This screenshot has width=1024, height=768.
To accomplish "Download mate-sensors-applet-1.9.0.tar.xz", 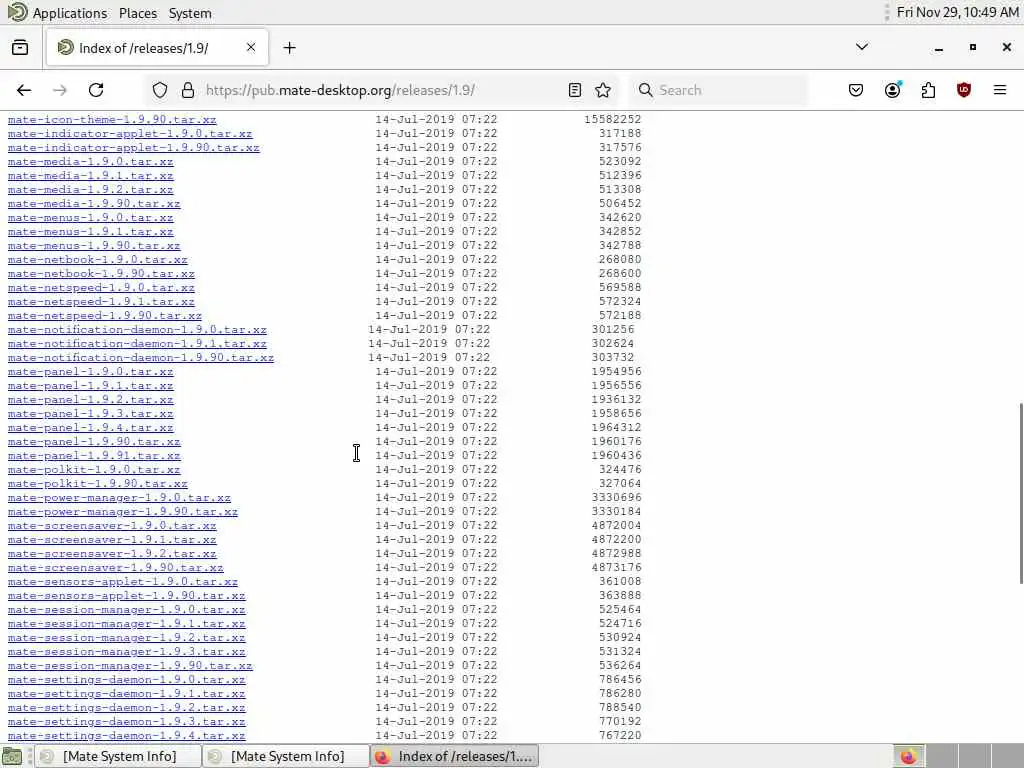I will point(123,582).
